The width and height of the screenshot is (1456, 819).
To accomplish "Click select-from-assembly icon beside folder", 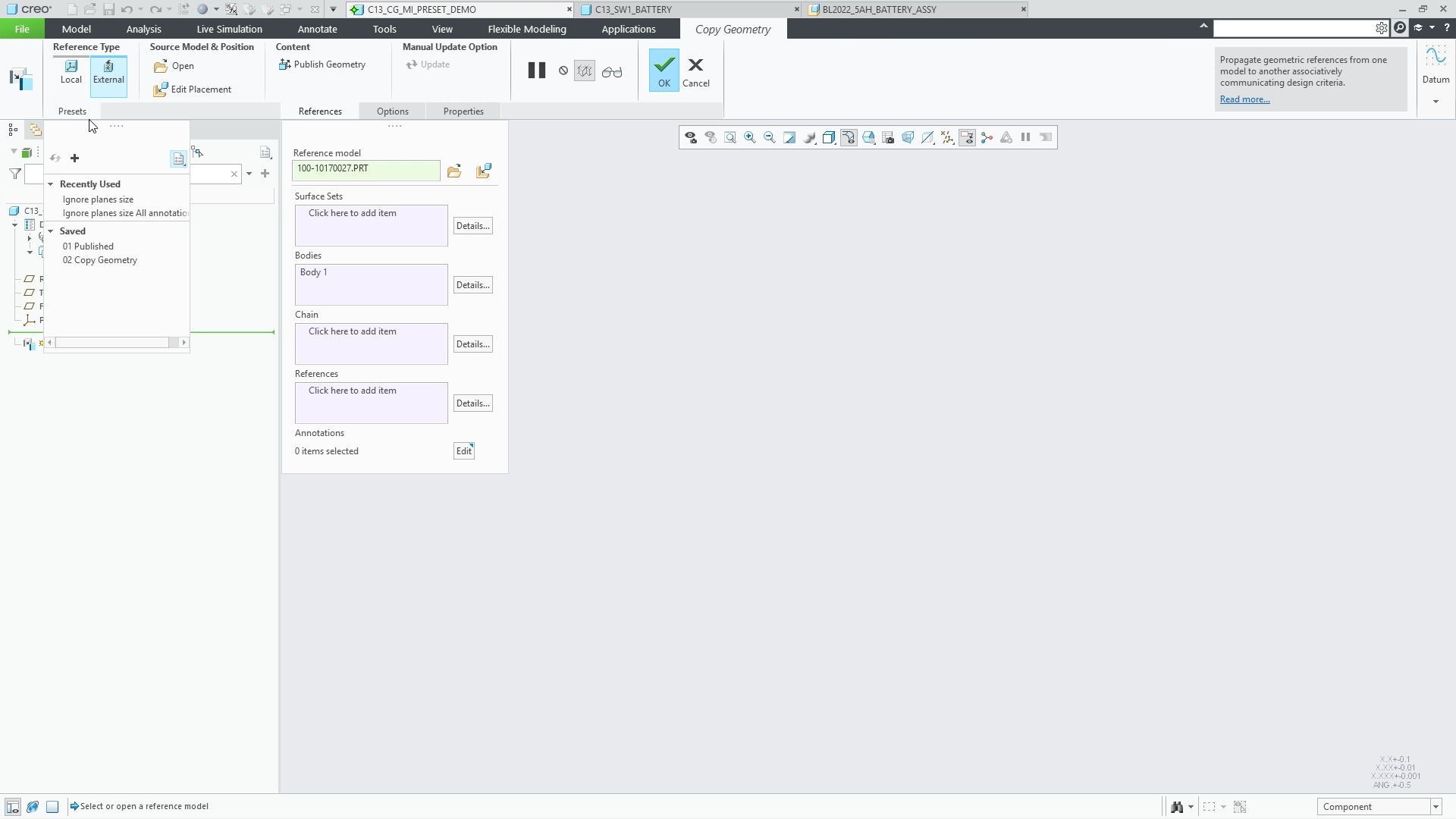I will coord(484,171).
